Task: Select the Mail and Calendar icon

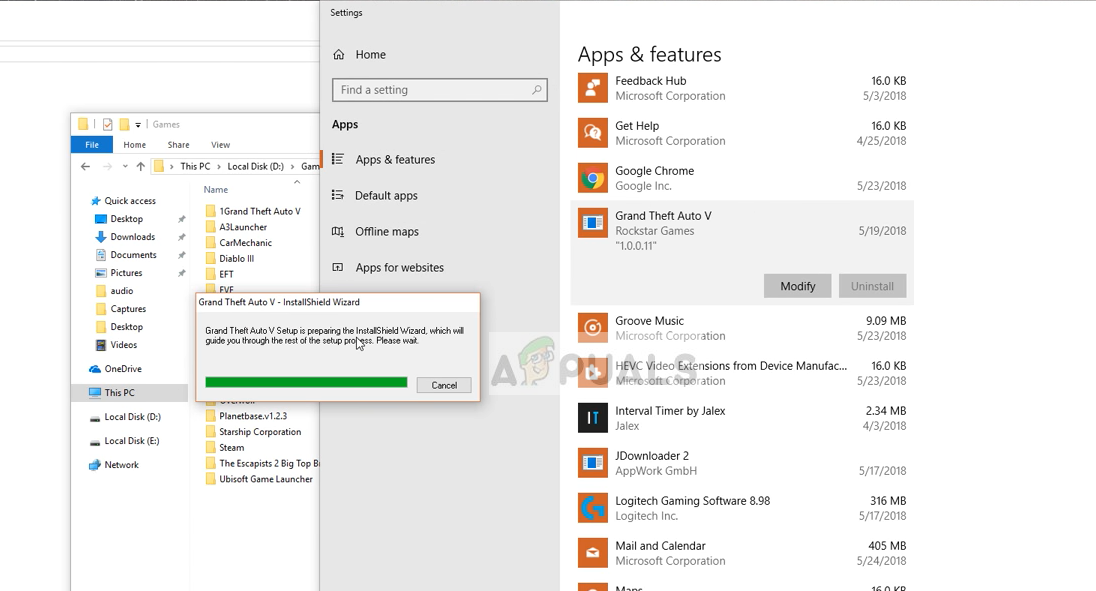Action: pos(593,553)
